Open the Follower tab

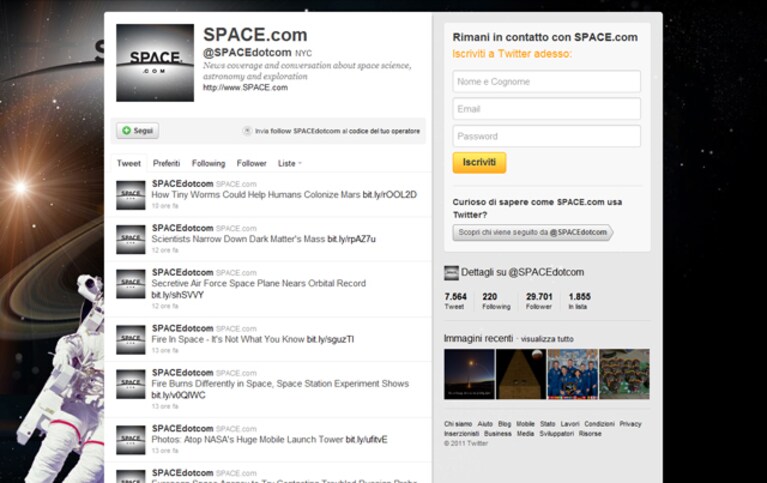pos(251,163)
